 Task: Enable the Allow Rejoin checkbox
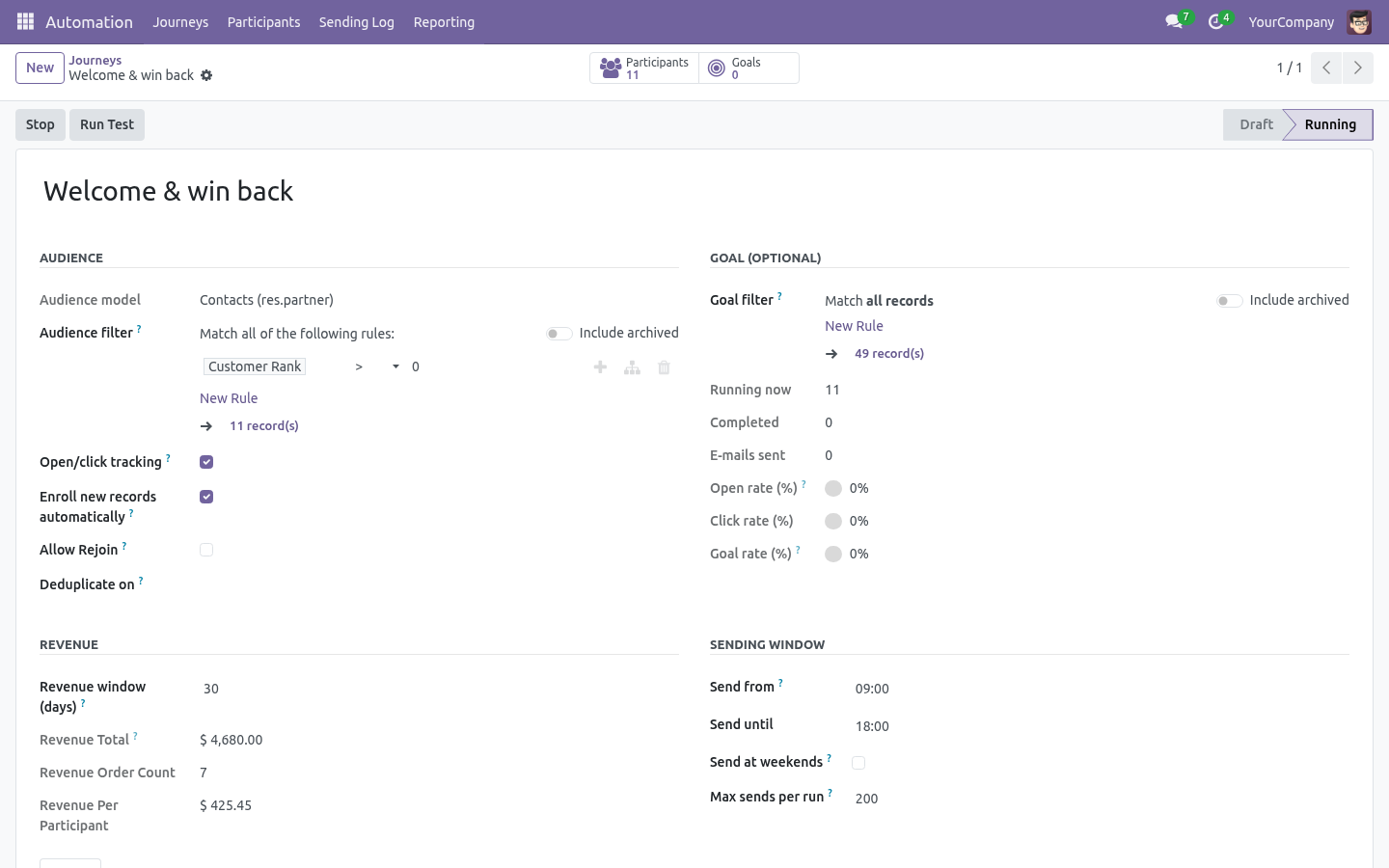click(x=206, y=550)
